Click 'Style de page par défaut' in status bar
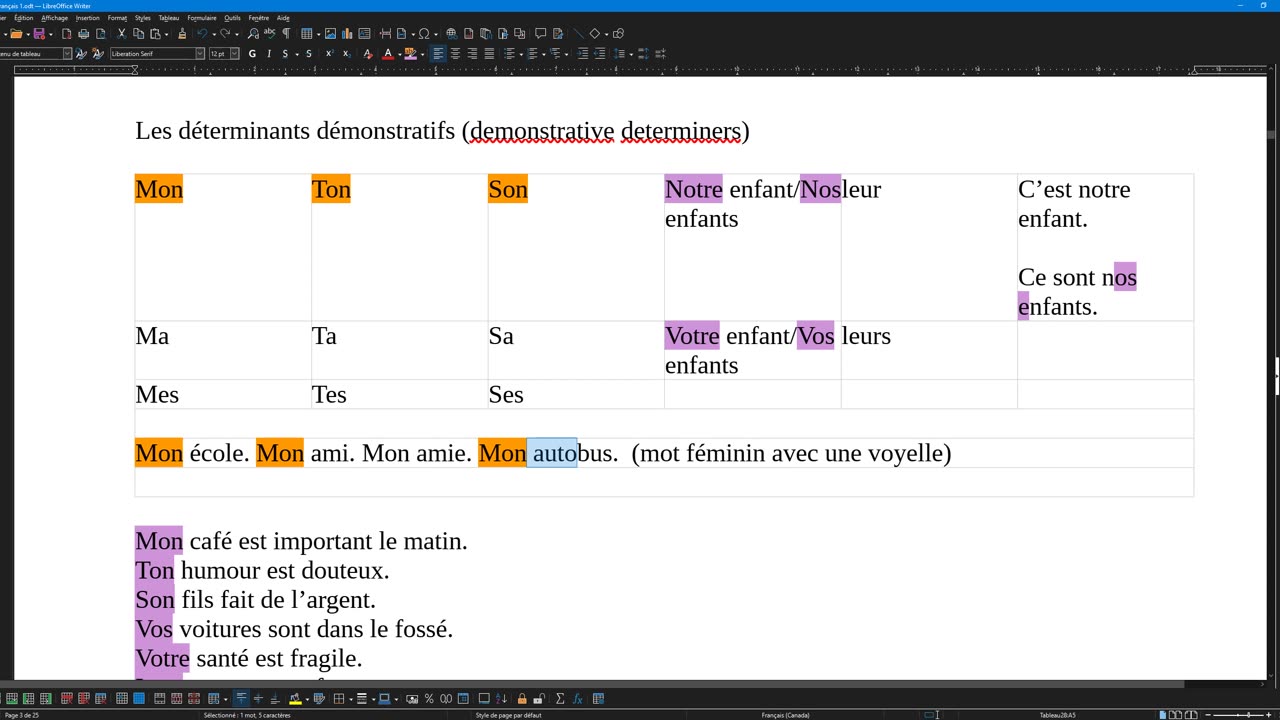Screen dimensions: 1280x720 point(508,715)
